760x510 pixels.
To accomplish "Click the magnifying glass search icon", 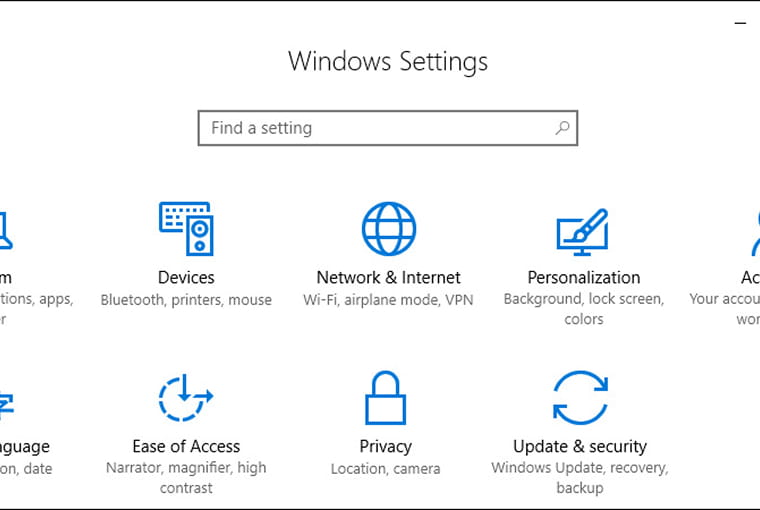I will (x=563, y=128).
